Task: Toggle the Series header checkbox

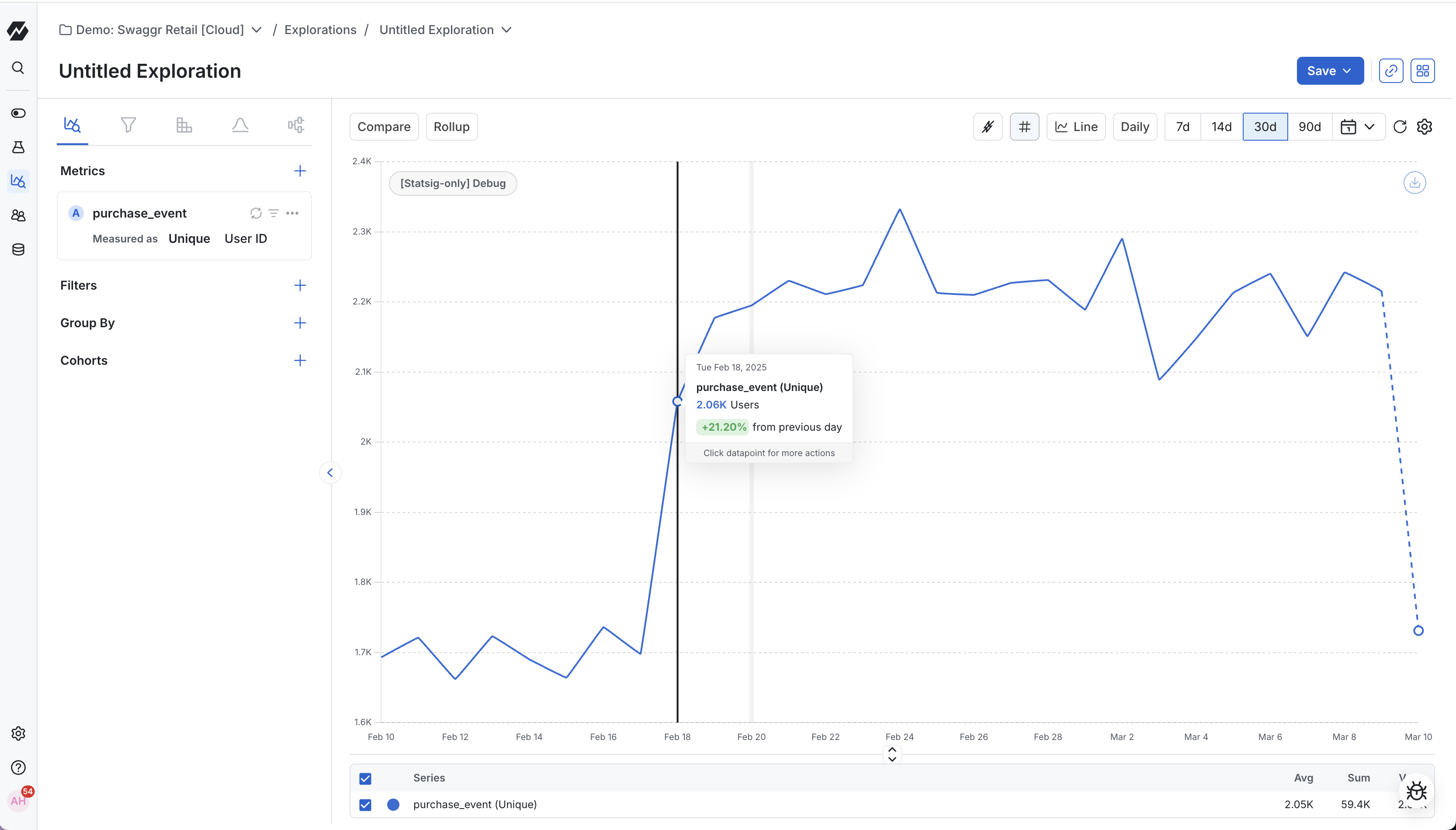Action: 365,778
